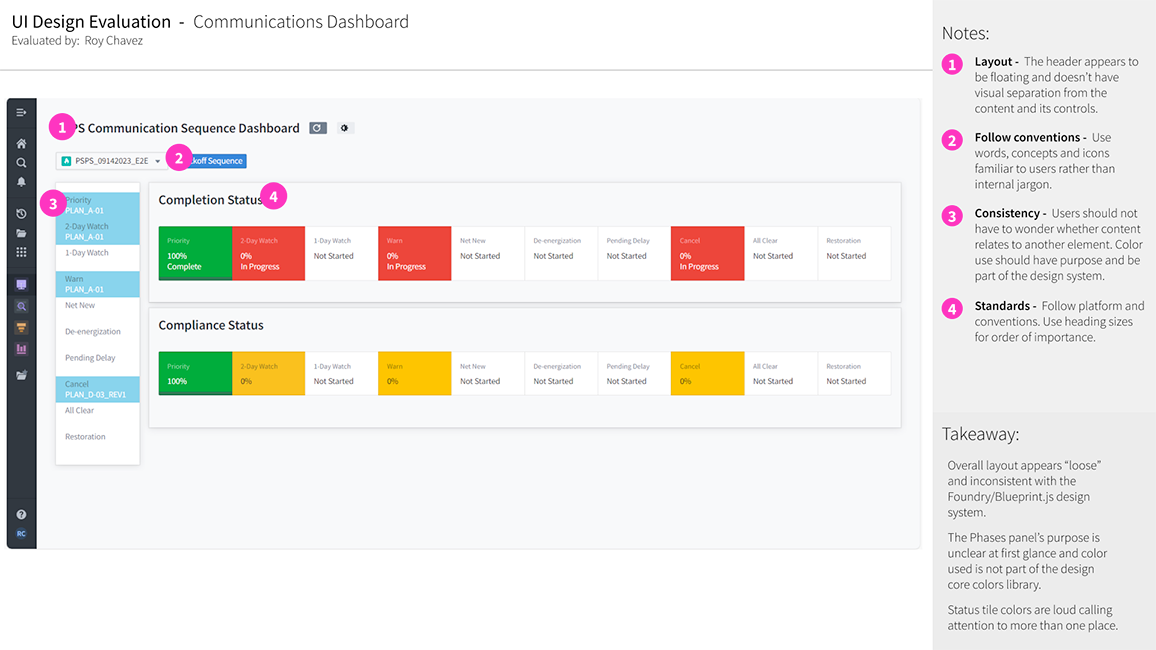Click callout marker 3 in the Notes panel
This screenshot has width=1156, height=650.
(x=951, y=215)
